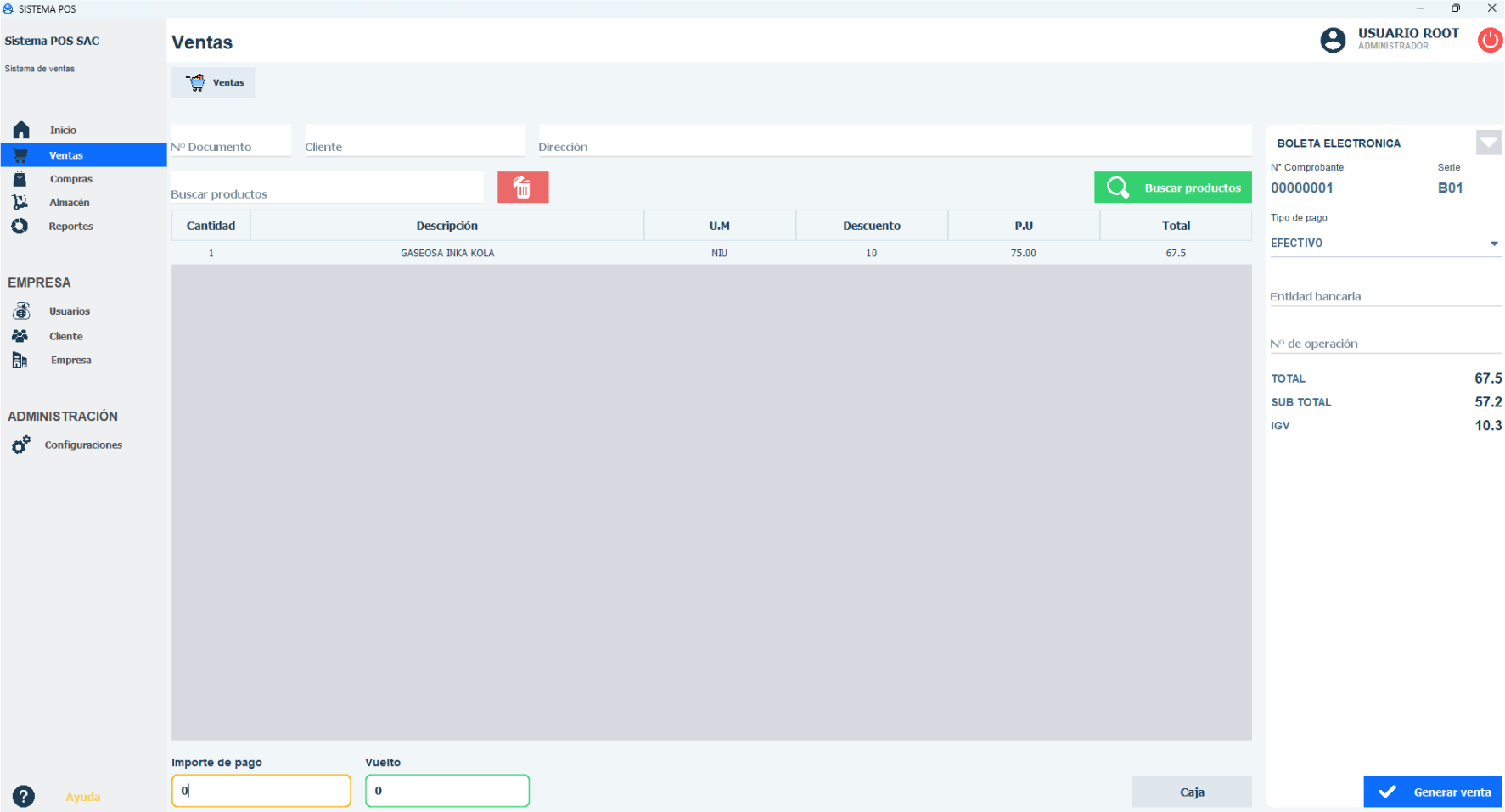Click the Importe de pago field
Screen dimensions: 1505x812
(261, 791)
